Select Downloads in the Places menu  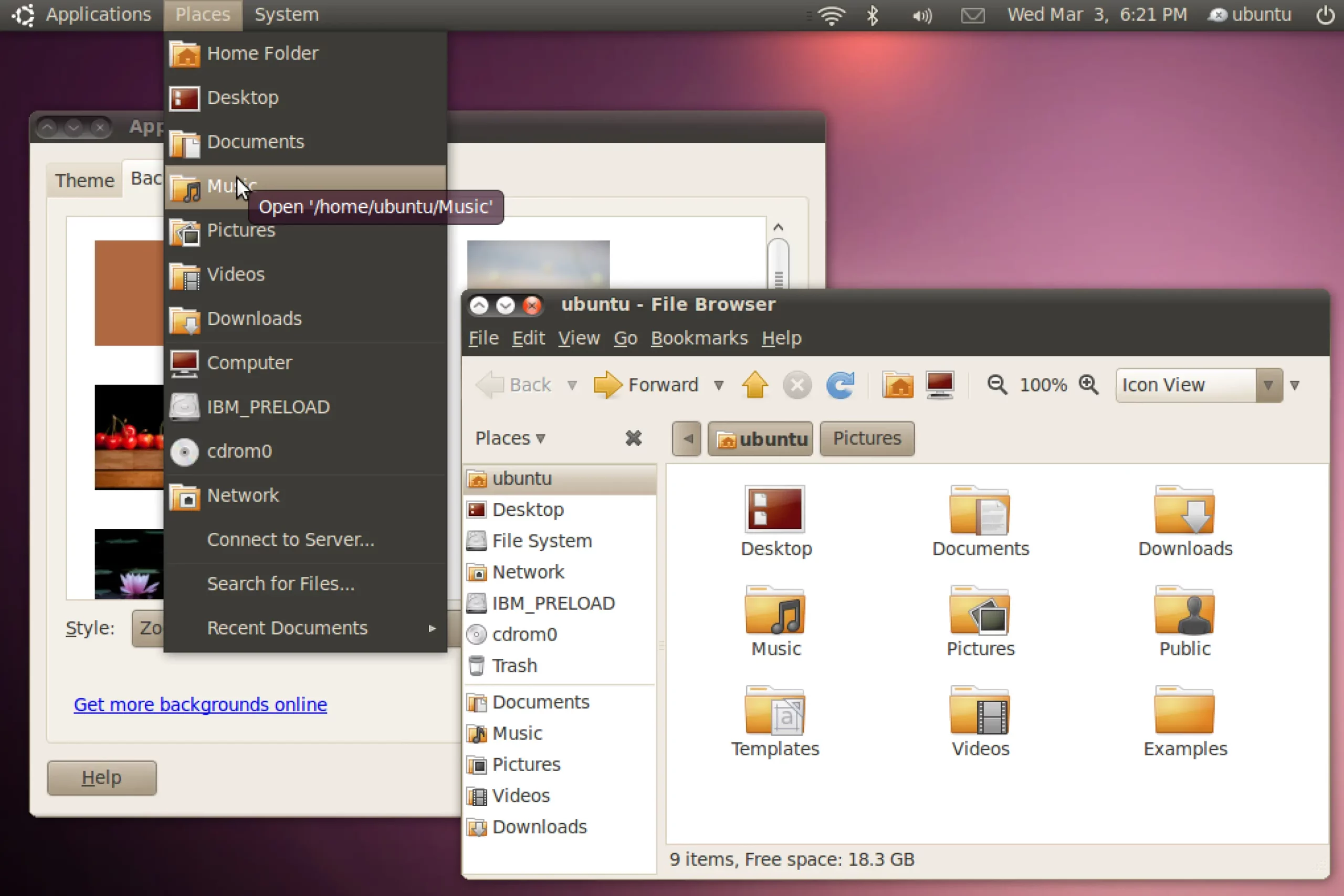pos(254,318)
